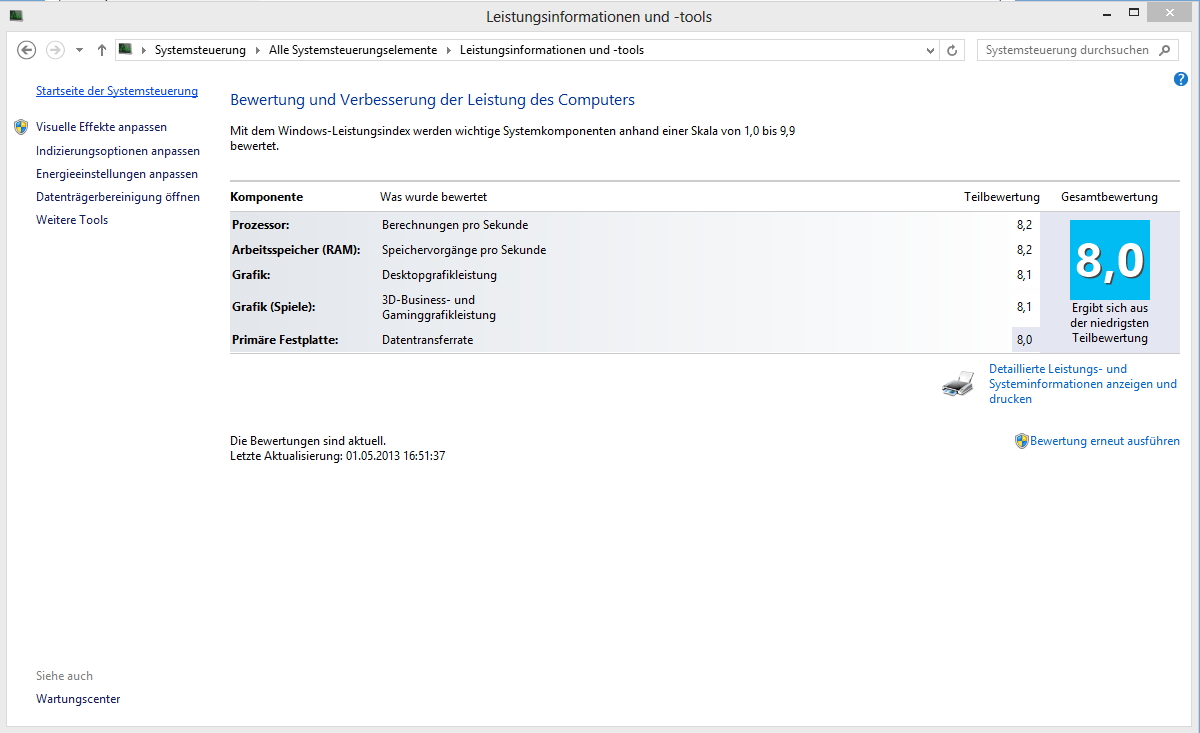Click the Teilbewertung column header

pos(1002,197)
